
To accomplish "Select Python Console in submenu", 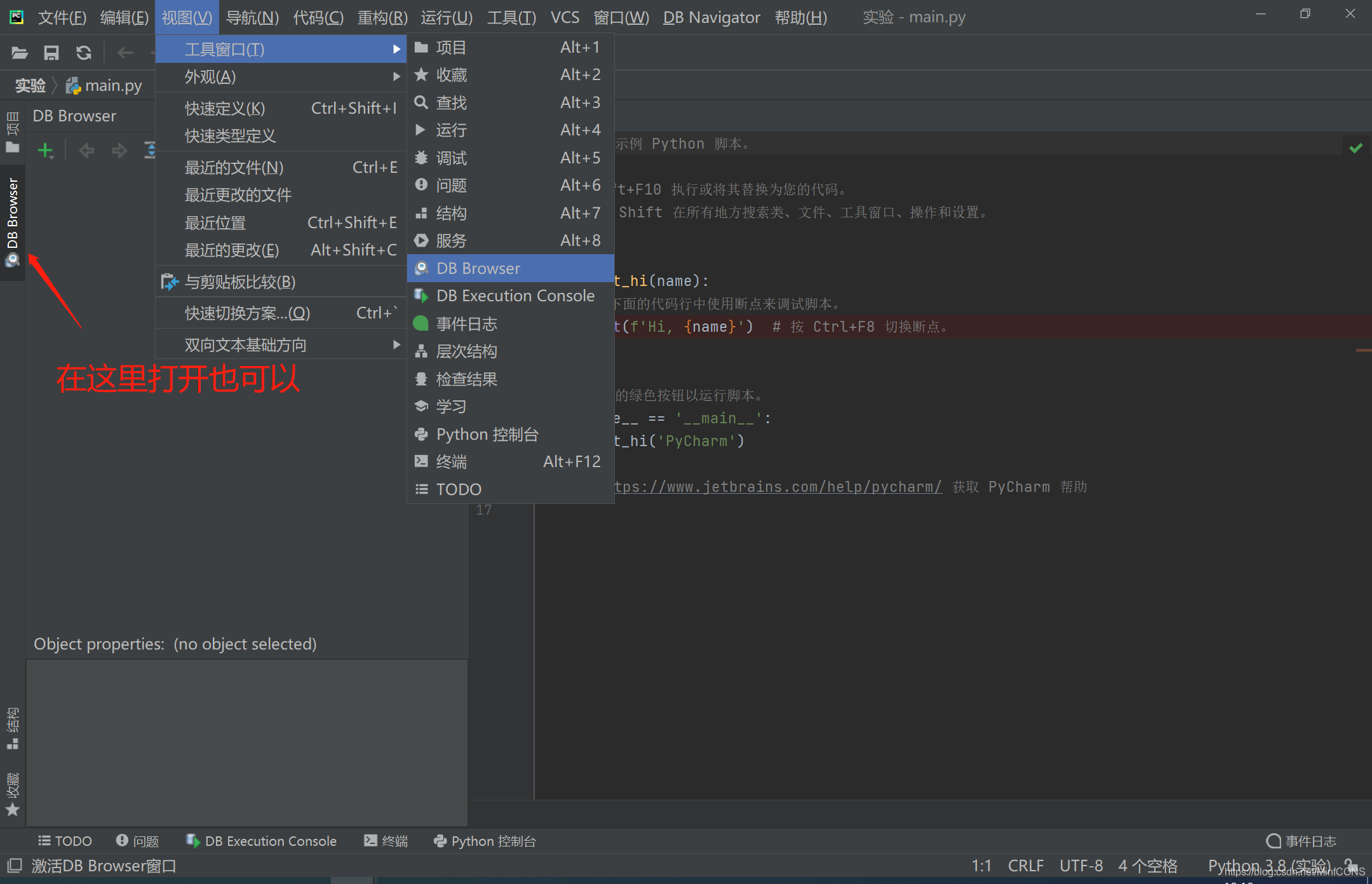I will [511, 434].
